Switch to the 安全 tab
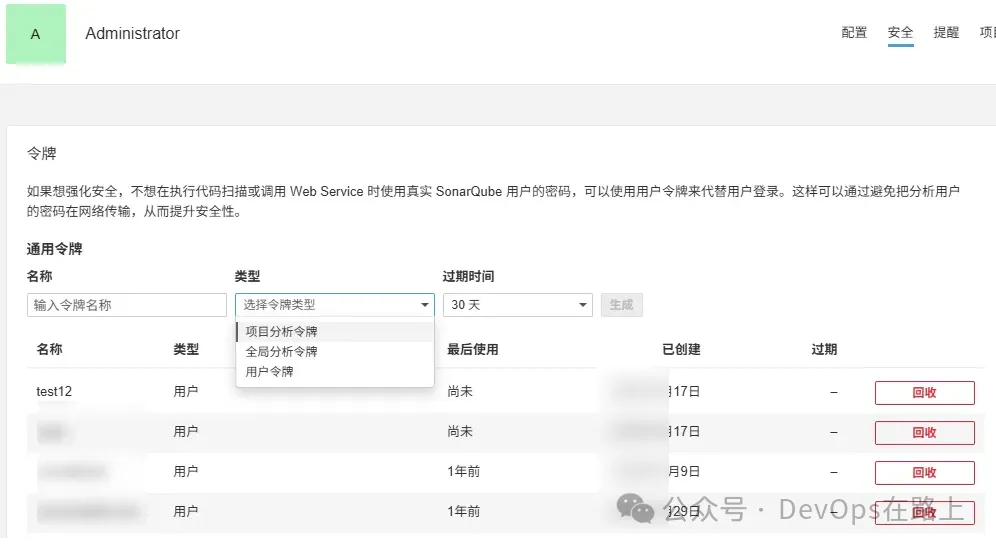 click(900, 33)
